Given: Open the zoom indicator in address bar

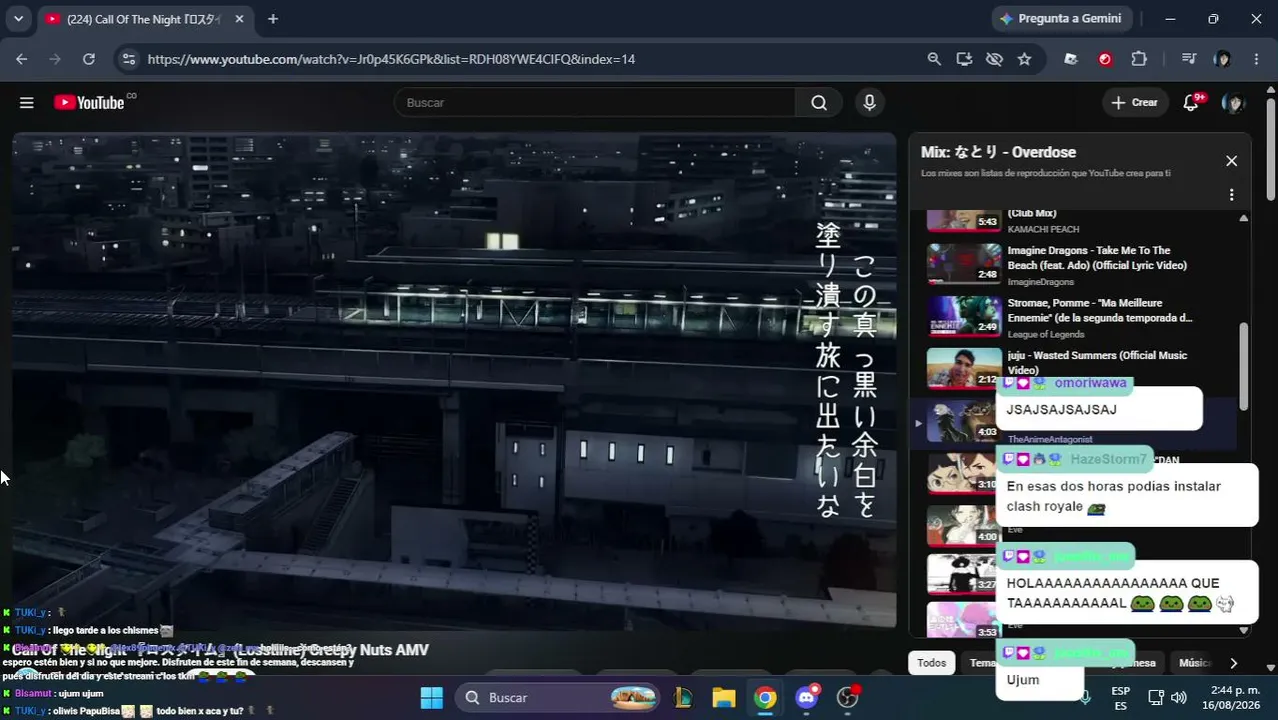Looking at the screenshot, I should [x=934, y=59].
